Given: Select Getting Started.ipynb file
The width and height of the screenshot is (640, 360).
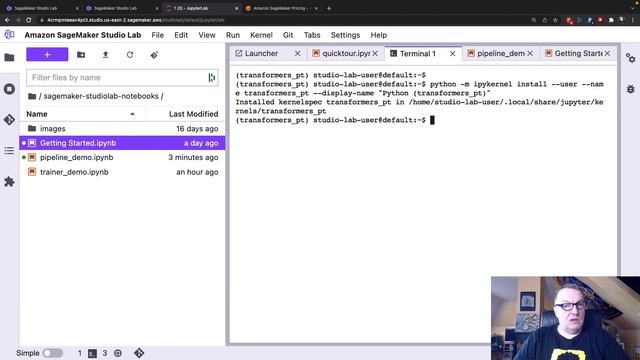Looking at the screenshot, I should (x=122, y=143).
